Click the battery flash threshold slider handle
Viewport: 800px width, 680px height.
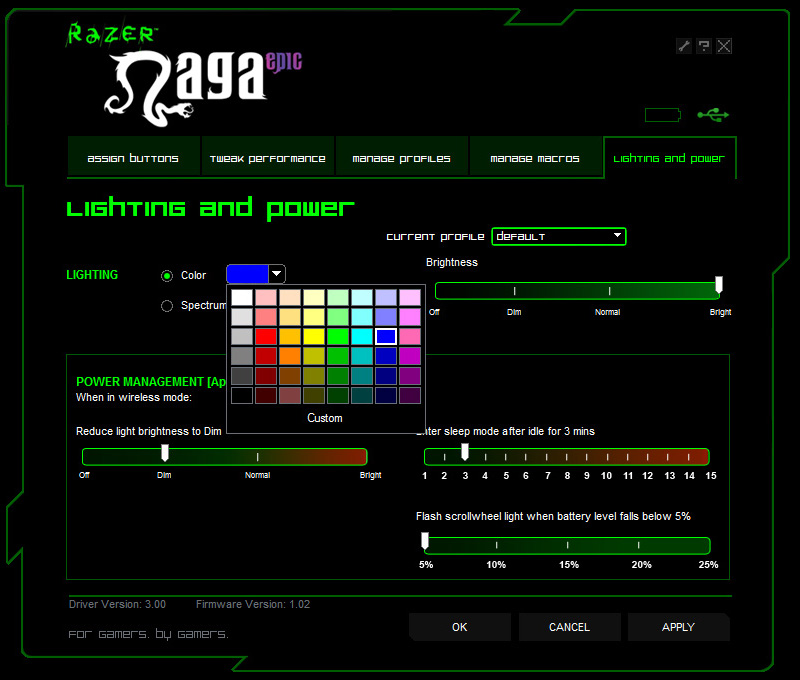pos(425,541)
